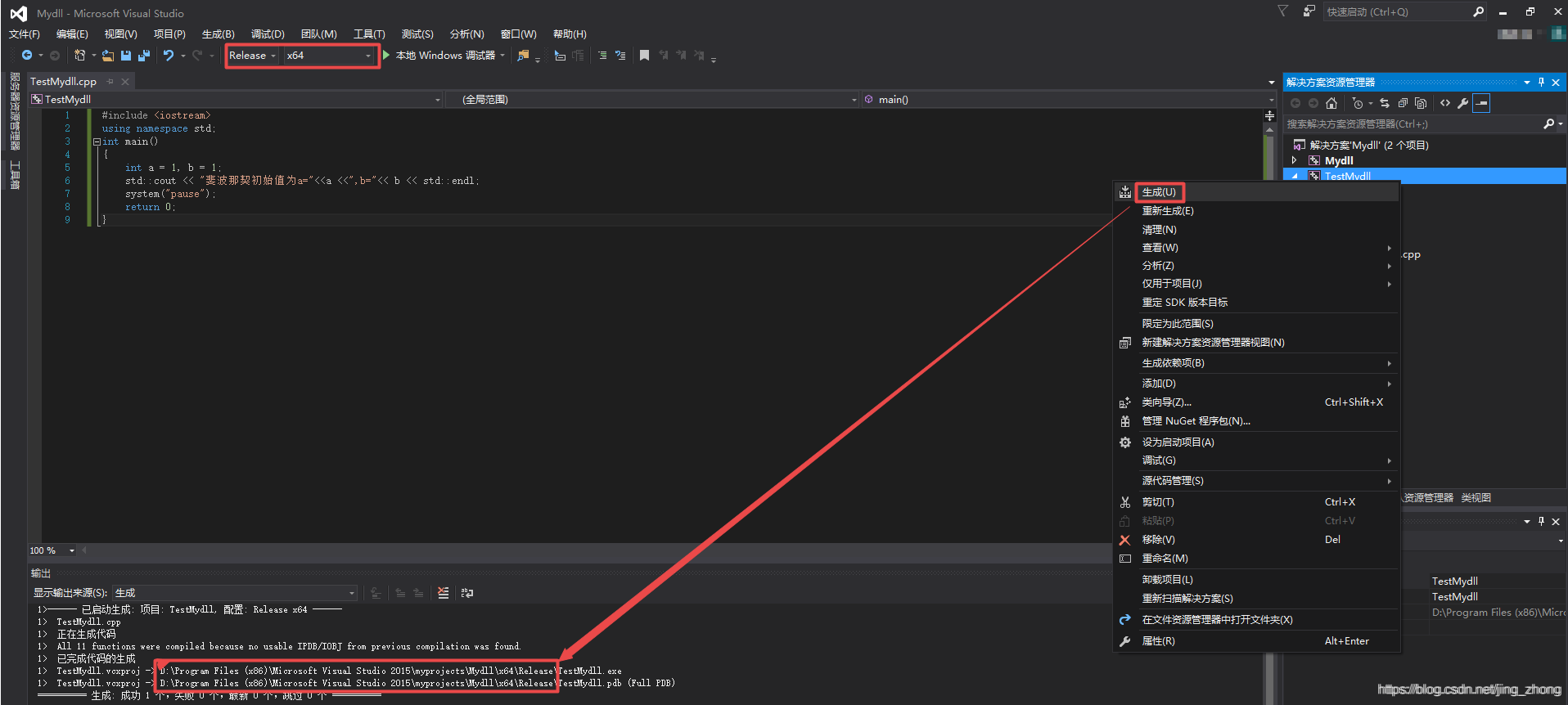Save the current file via floppy icon

[x=126, y=56]
